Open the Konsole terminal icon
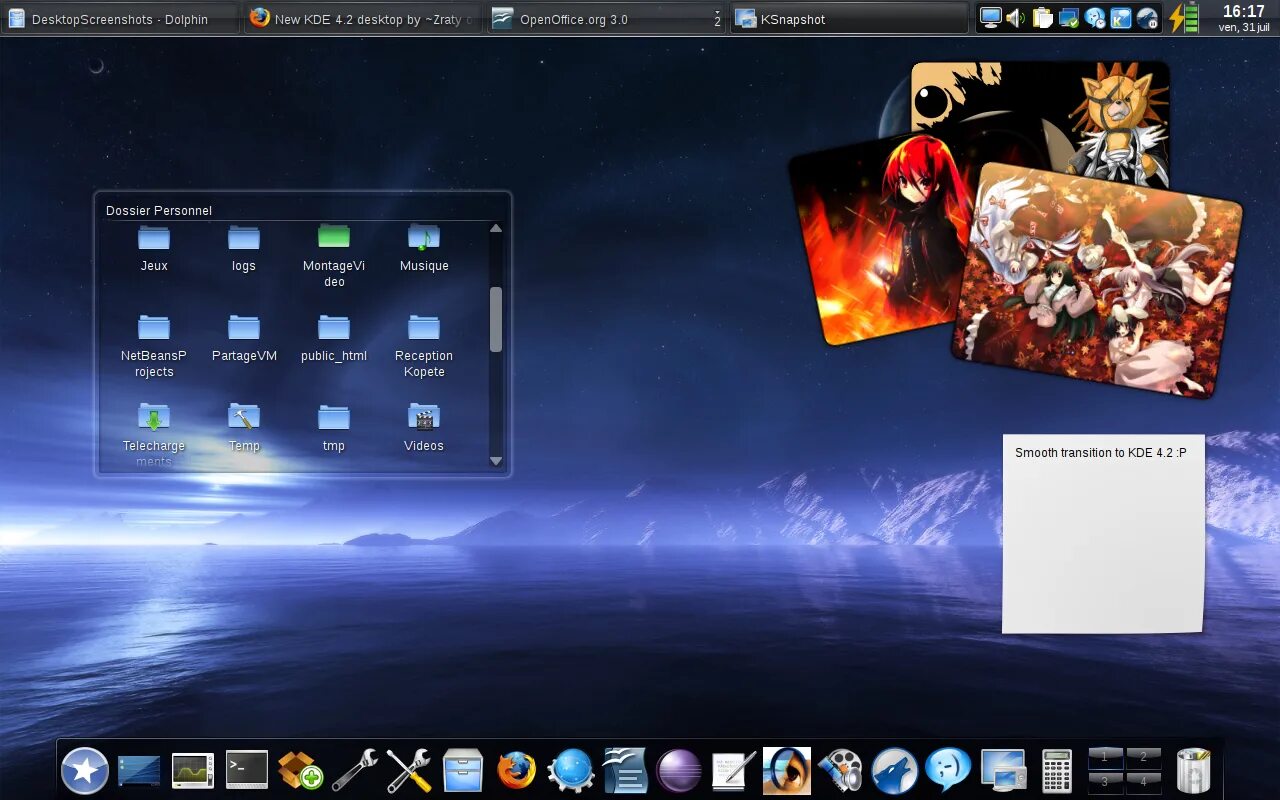This screenshot has width=1280, height=800. (x=247, y=770)
